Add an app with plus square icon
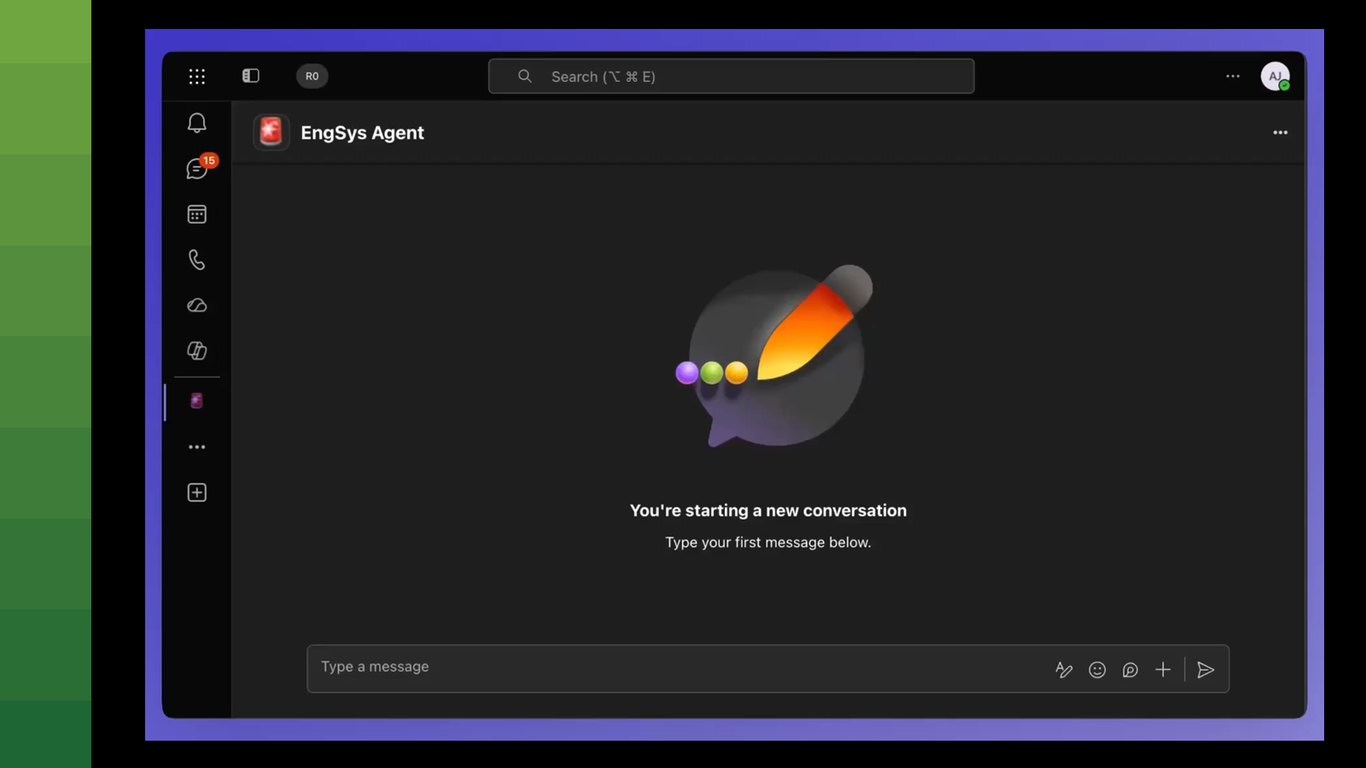Image resolution: width=1366 pixels, height=768 pixels. click(x=197, y=493)
